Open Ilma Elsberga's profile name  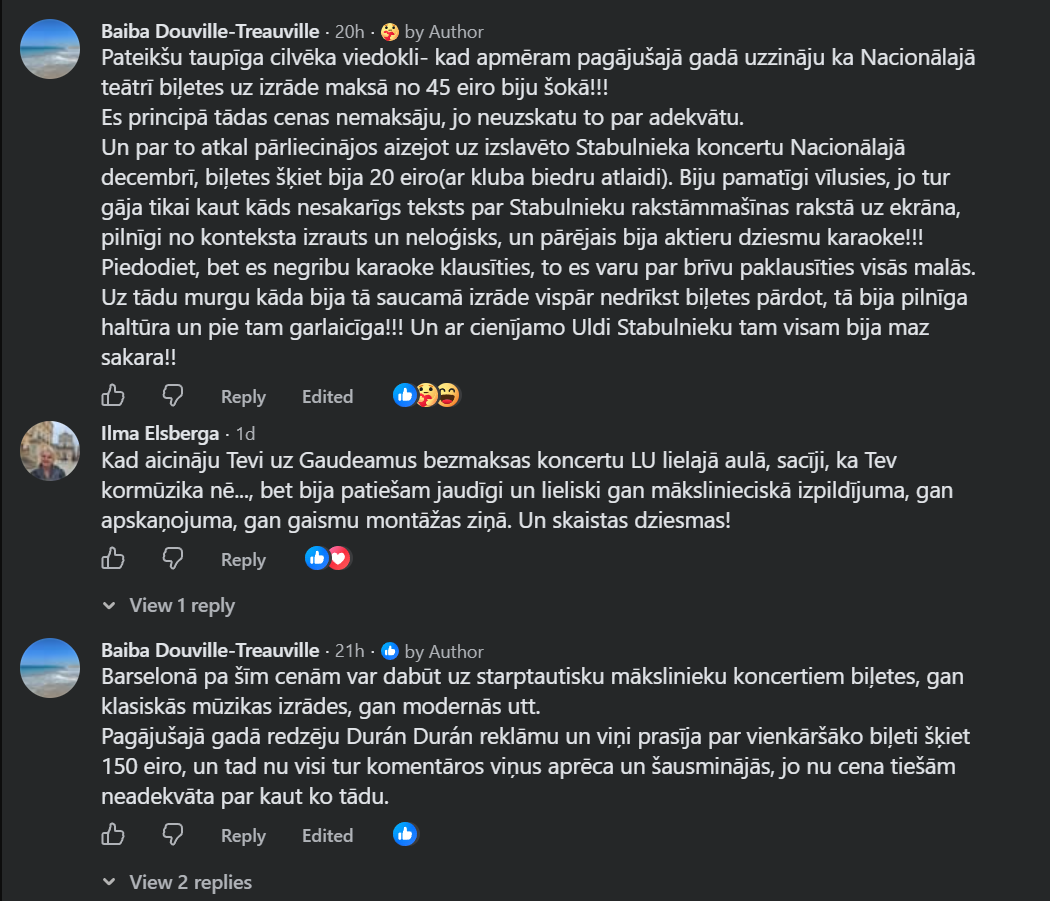(160, 433)
